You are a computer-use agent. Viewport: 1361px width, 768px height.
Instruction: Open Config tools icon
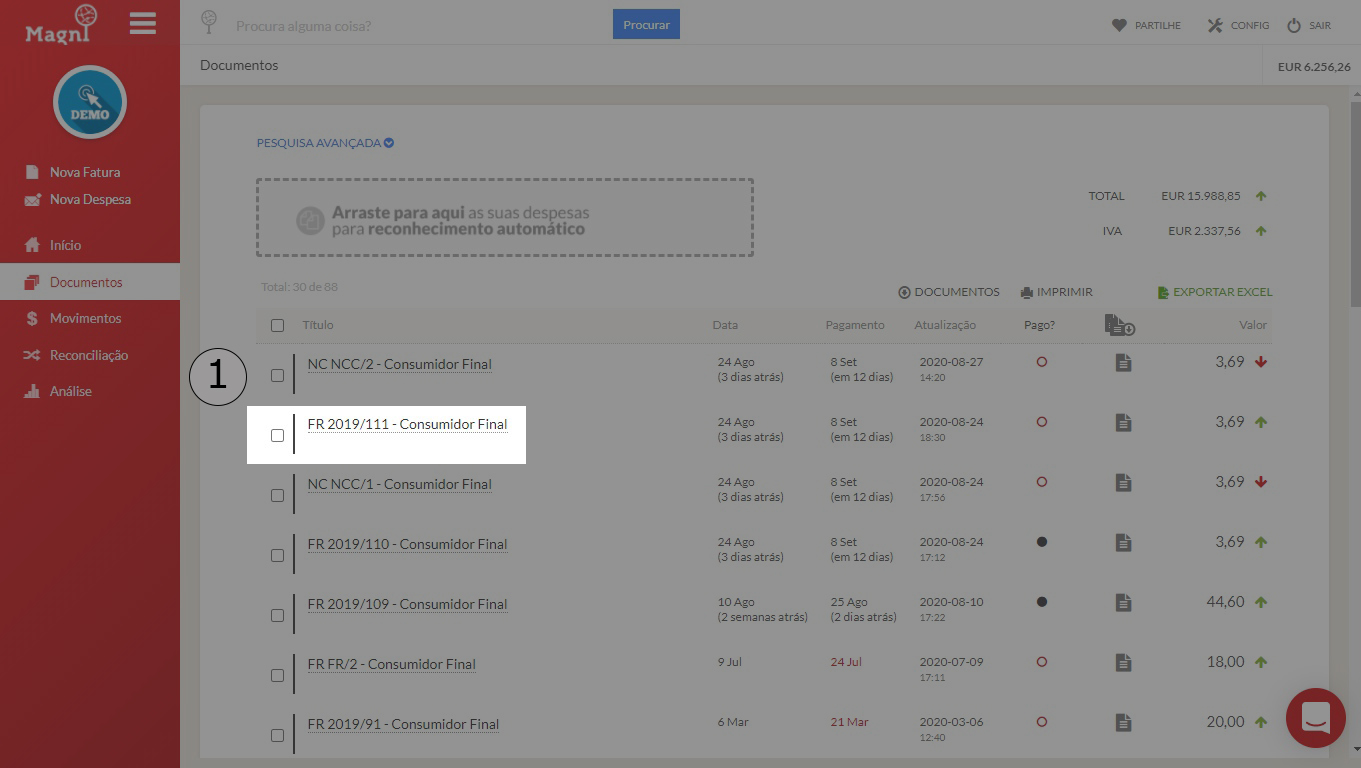pos(1215,25)
